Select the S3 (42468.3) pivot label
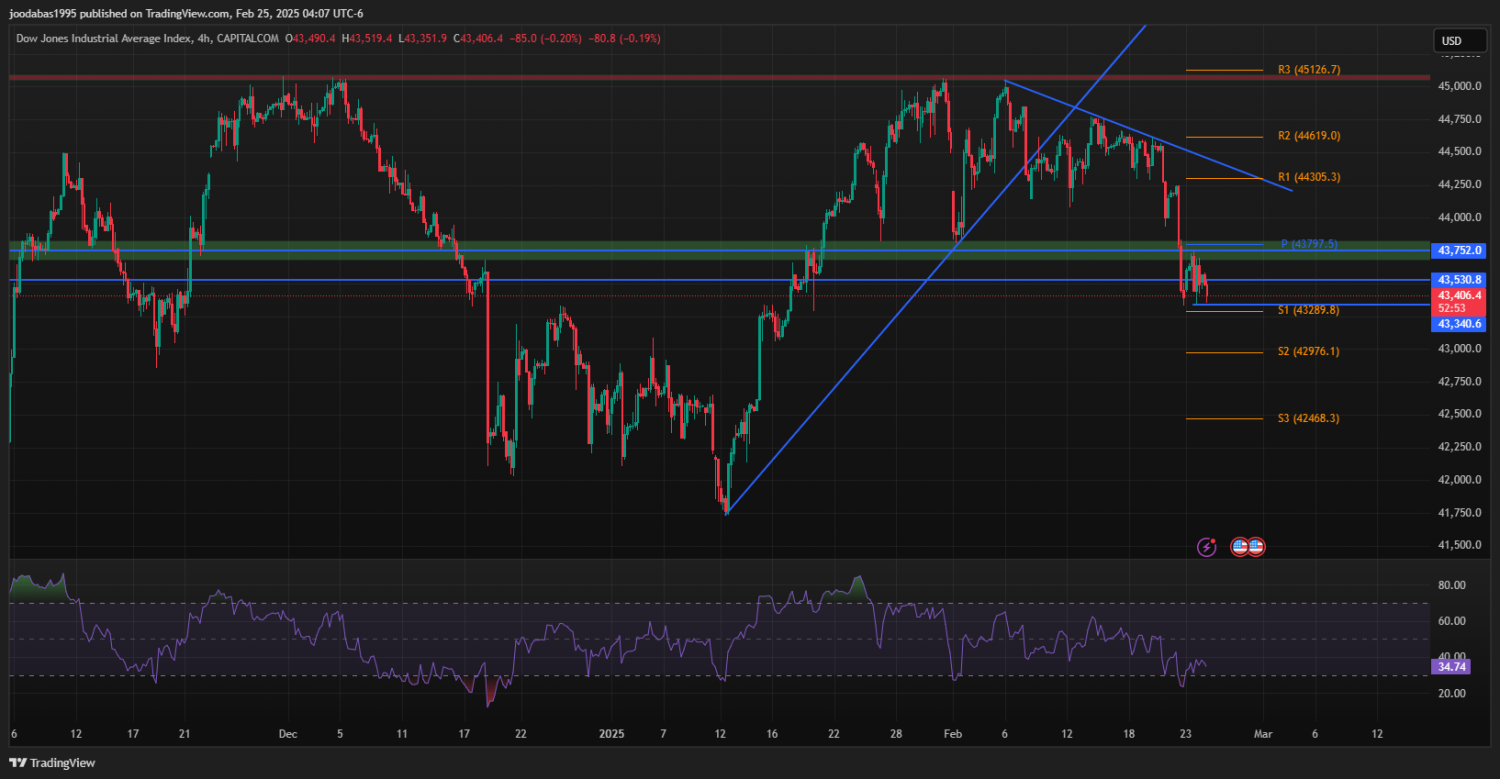 (x=1309, y=418)
